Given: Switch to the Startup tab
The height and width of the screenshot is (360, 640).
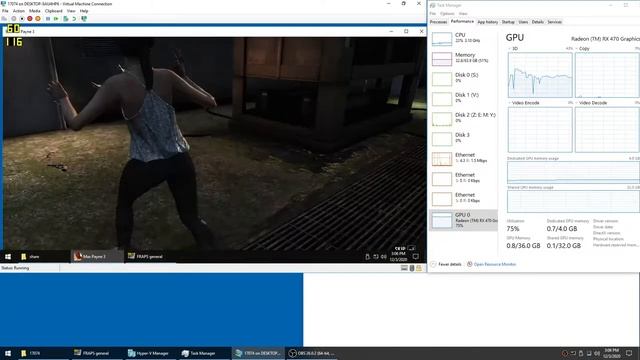Looking at the screenshot, I should pyautogui.click(x=508, y=22).
